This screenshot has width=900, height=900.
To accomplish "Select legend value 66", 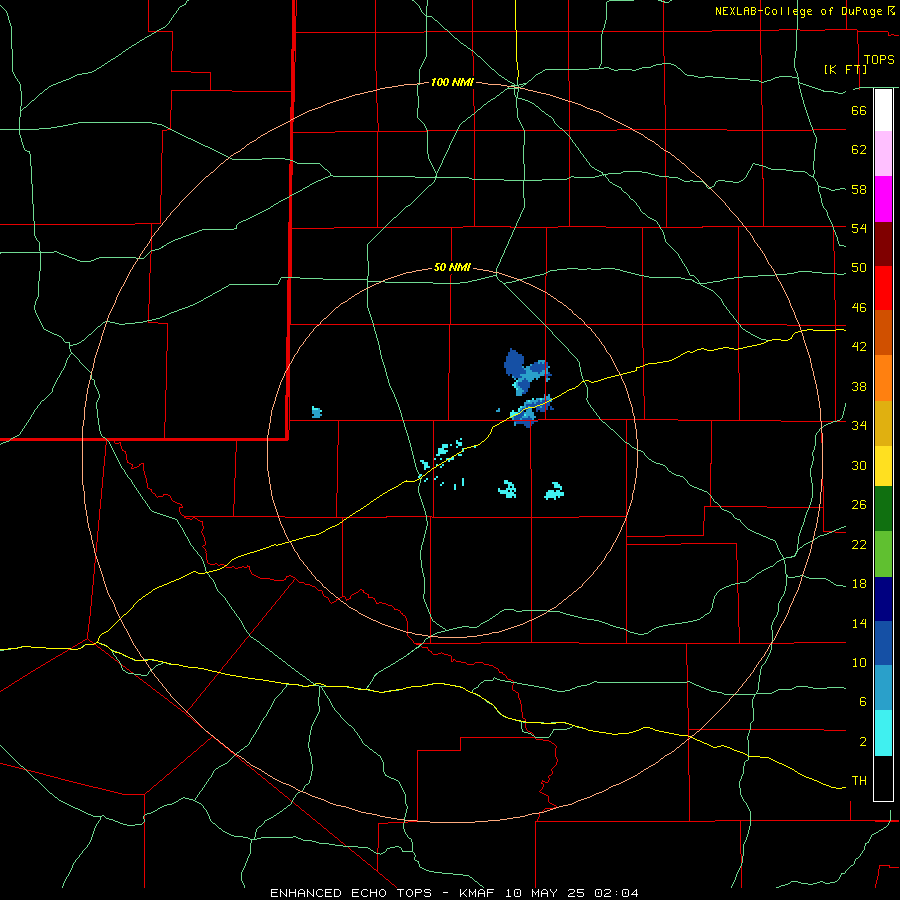I will [859, 111].
